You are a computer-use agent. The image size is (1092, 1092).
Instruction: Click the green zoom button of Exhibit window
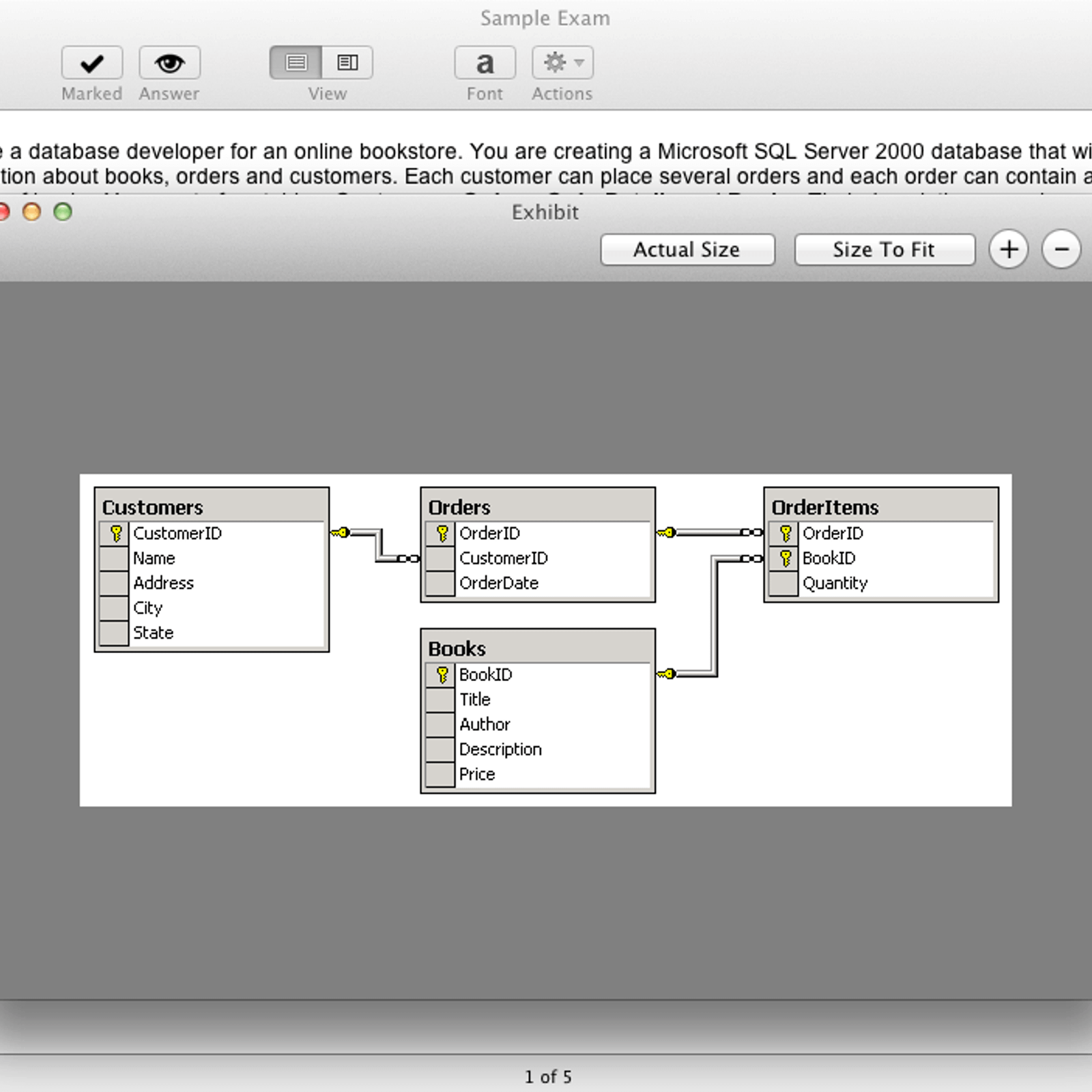point(63,212)
